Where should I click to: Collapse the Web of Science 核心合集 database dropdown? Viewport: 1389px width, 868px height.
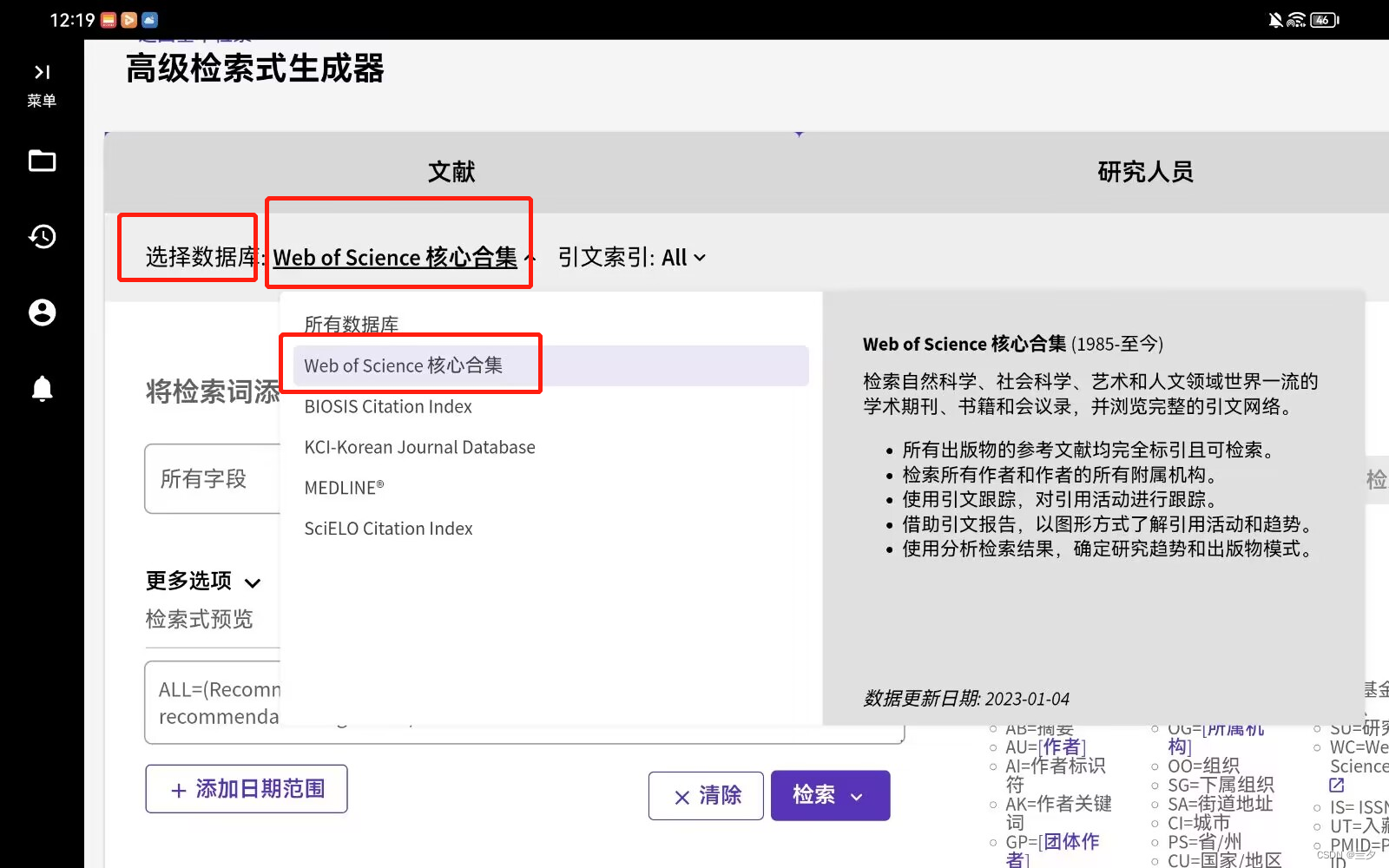[x=405, y=257]
